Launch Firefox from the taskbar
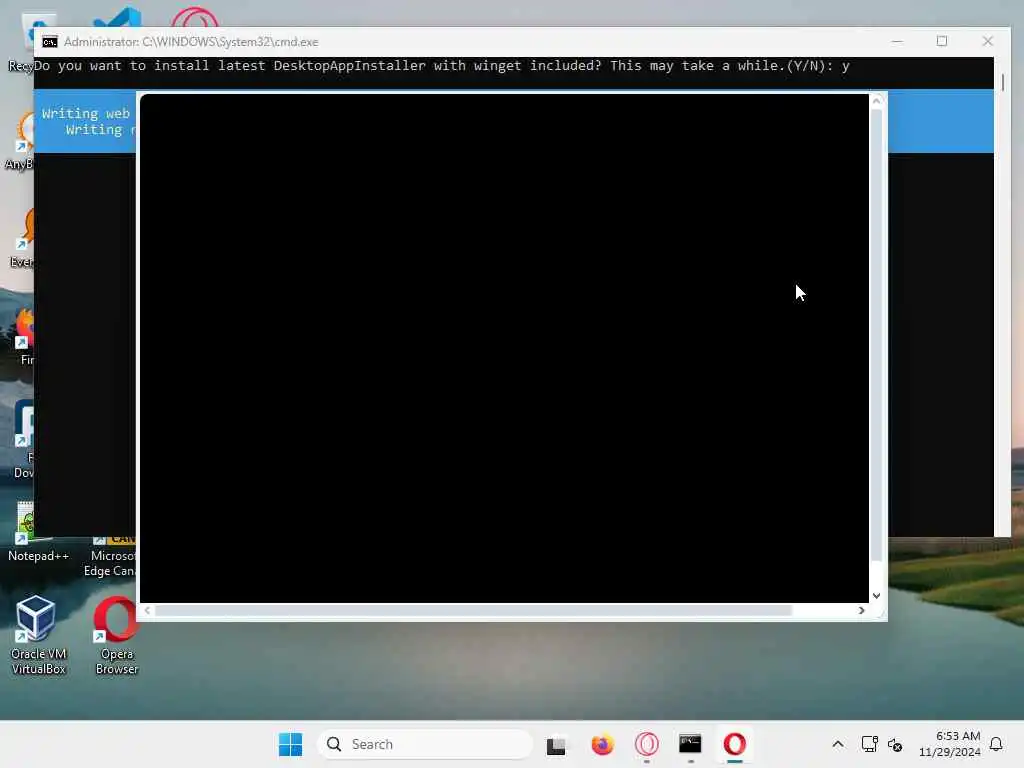The height and width of the screenshot is (768, 1024). tap(602, 744)
